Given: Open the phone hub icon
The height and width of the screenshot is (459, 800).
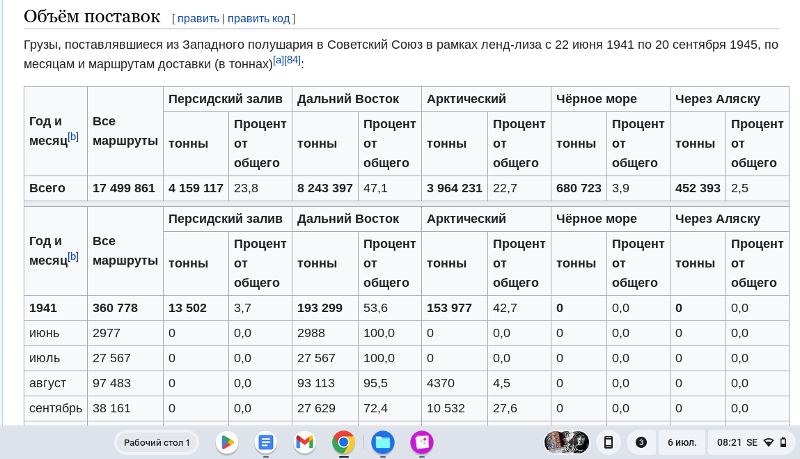Looking at the screenshot, I should (x=608, y=442).
